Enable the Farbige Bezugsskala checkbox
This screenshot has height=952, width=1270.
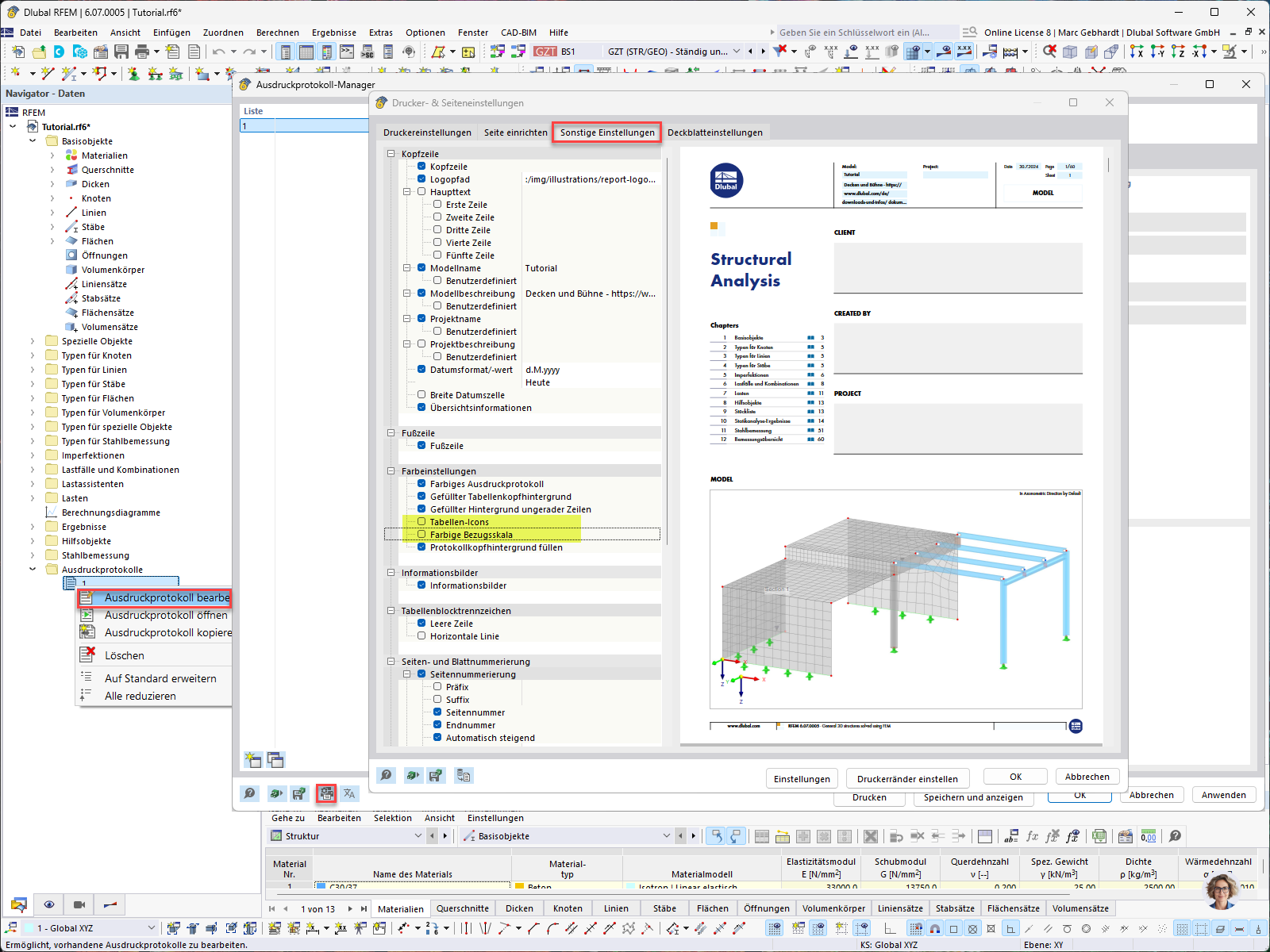pyautogui.click(x=421, y=535)
